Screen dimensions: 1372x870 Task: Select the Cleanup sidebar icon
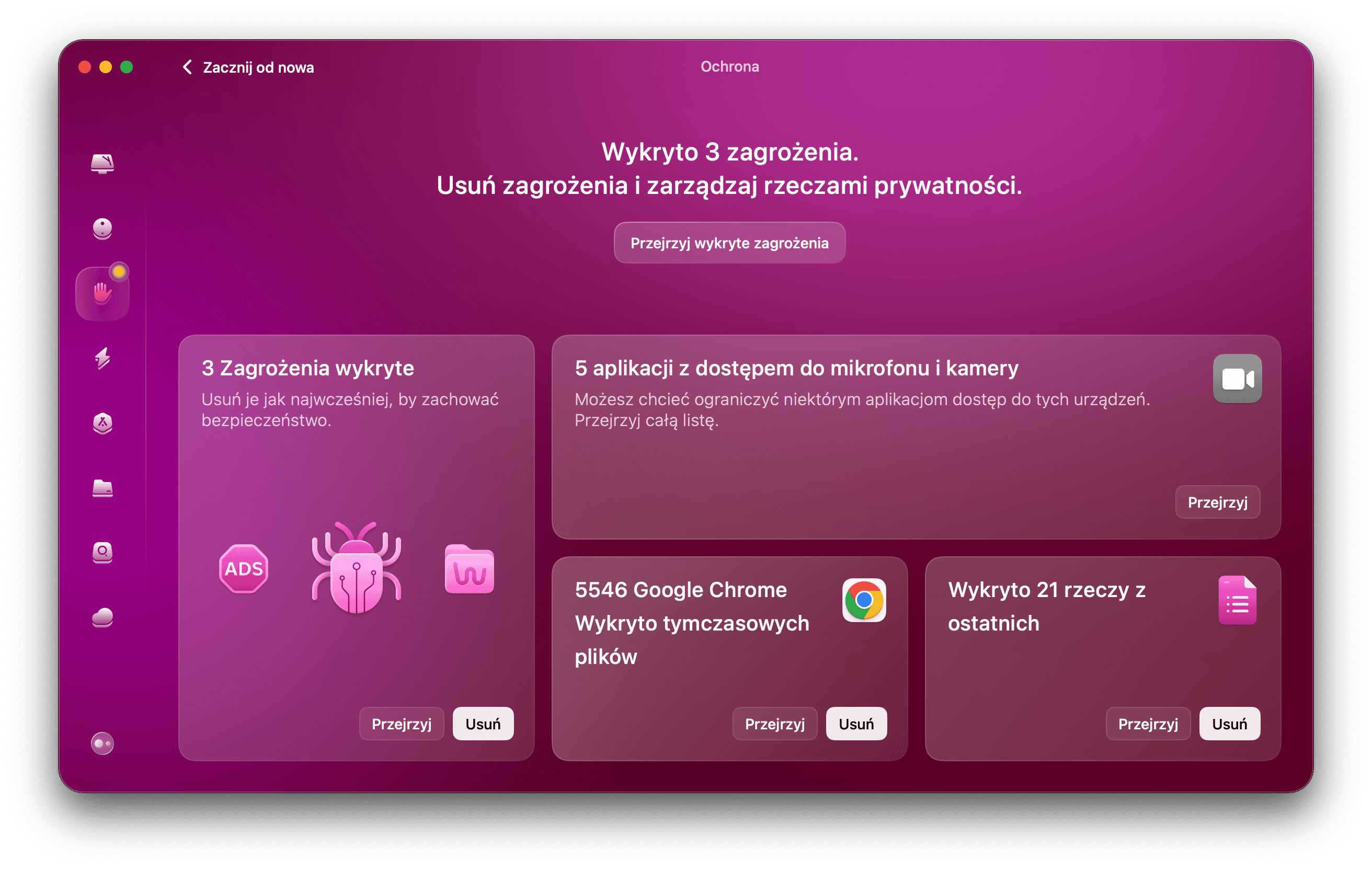pyautogui.click(x=102, y=227)
